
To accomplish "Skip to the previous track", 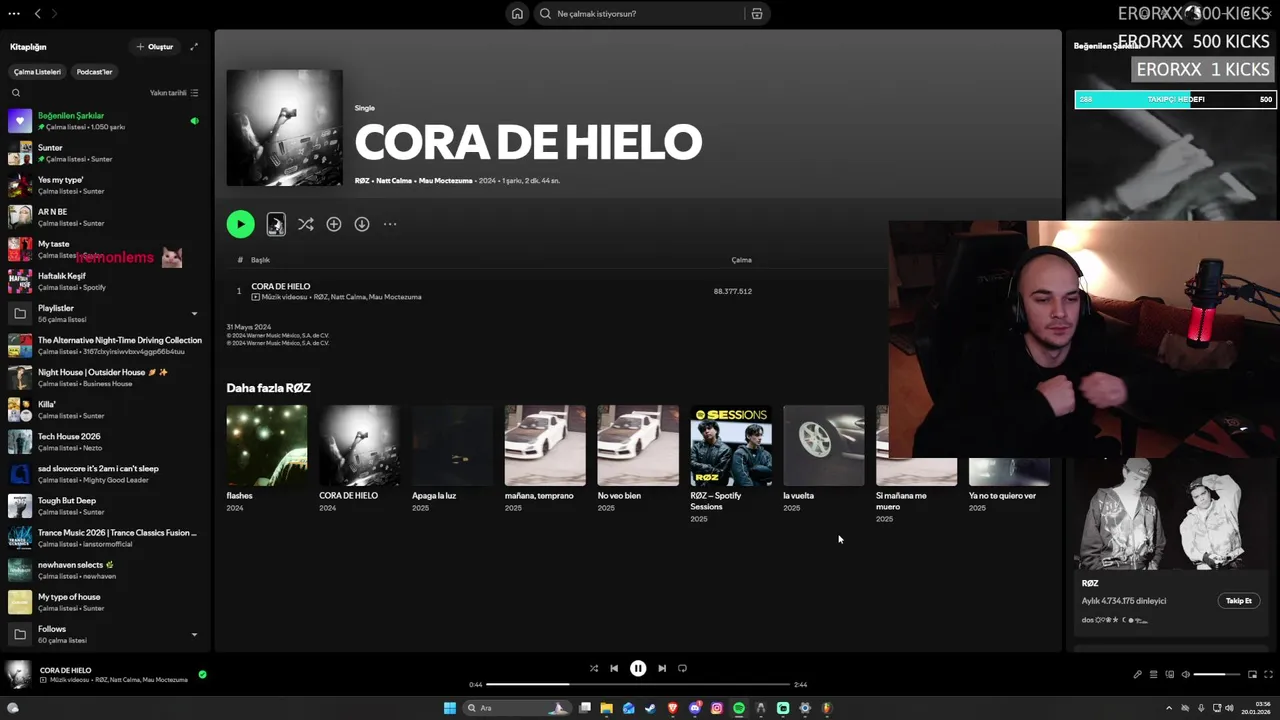I will (x=614, y=668).
